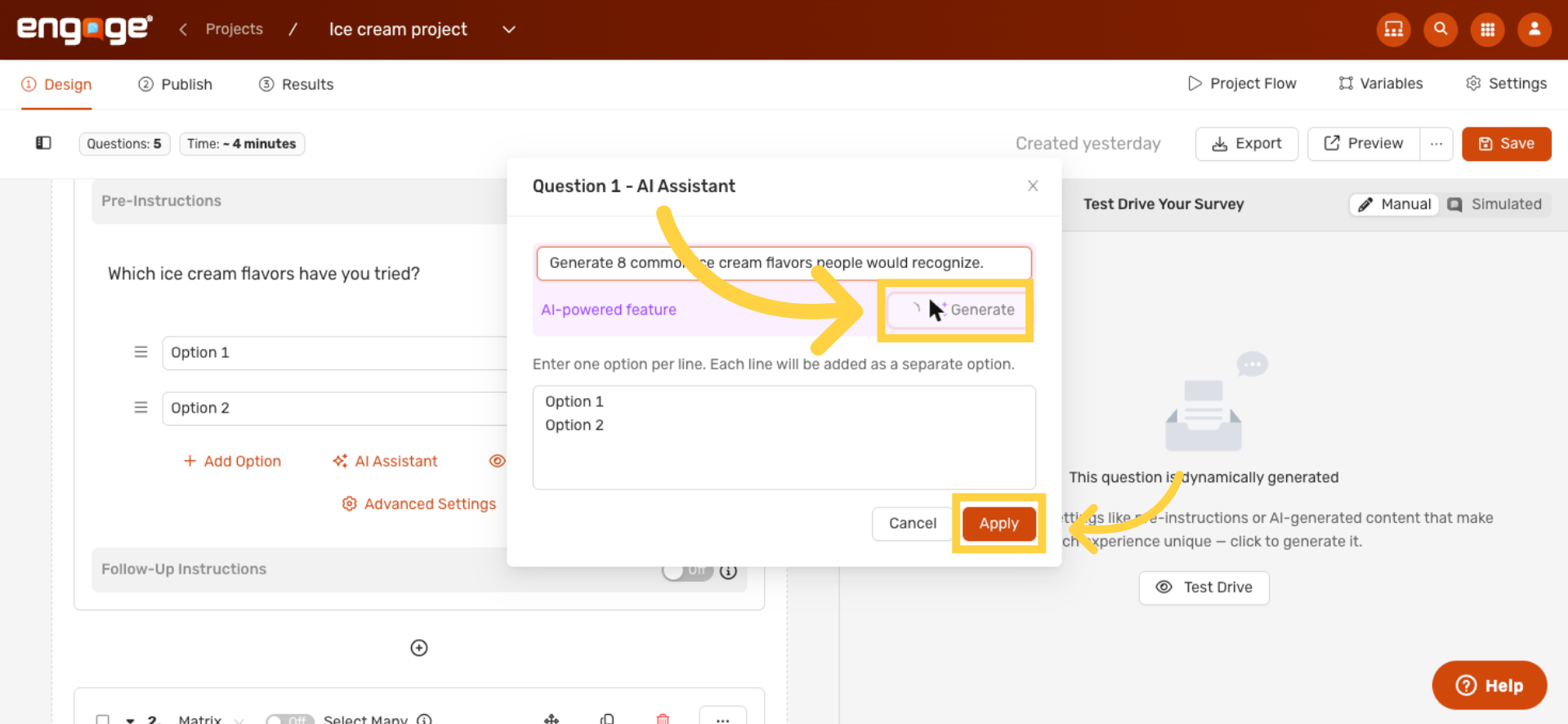
Task: Toggle Follow-Up Instructions switch
Action: [687, 570]
